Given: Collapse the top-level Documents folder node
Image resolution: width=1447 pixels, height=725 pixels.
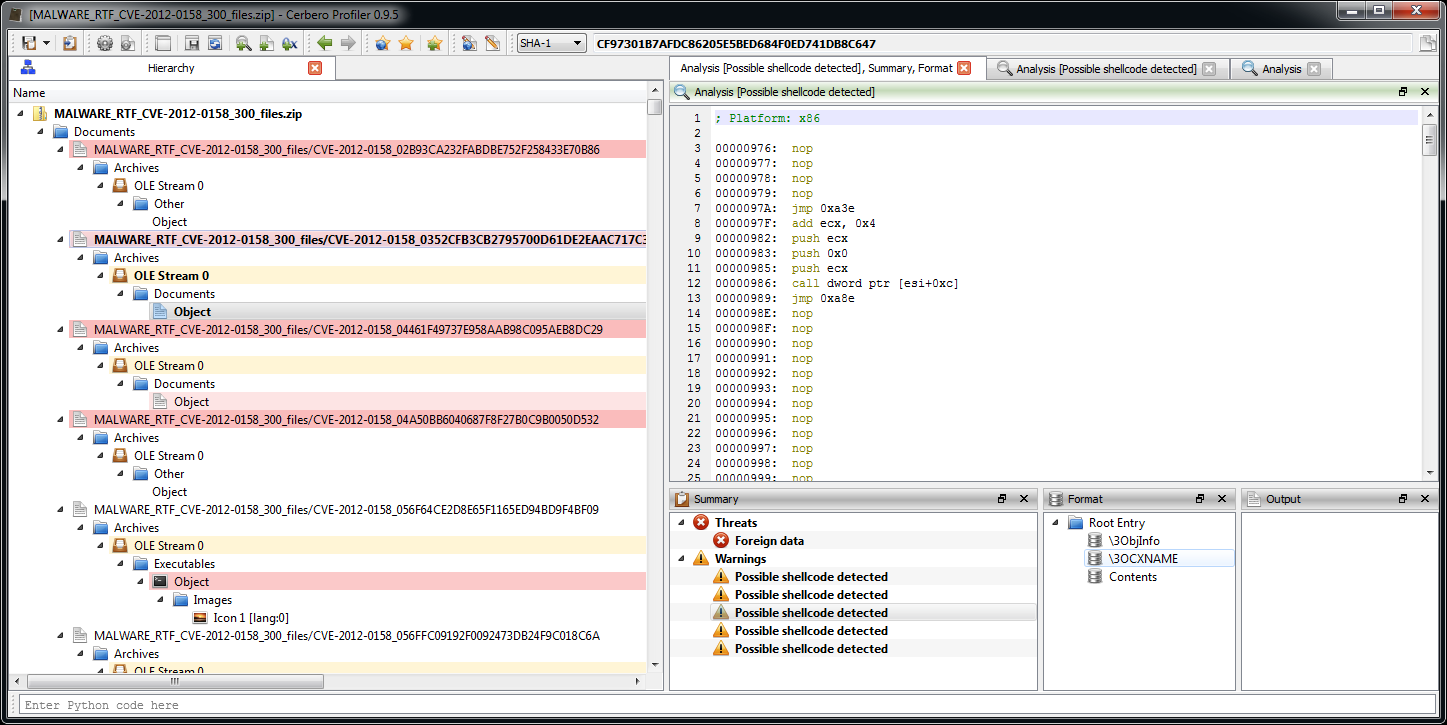Looking at the screenshot, I should tap(41, 132).
